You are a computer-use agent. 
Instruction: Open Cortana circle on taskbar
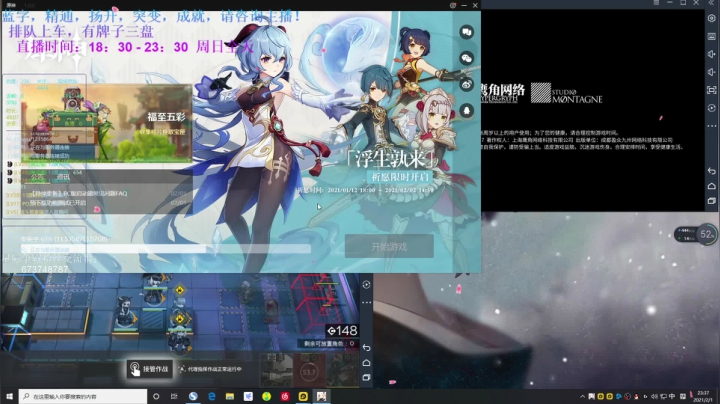click(x=156, y=396)
